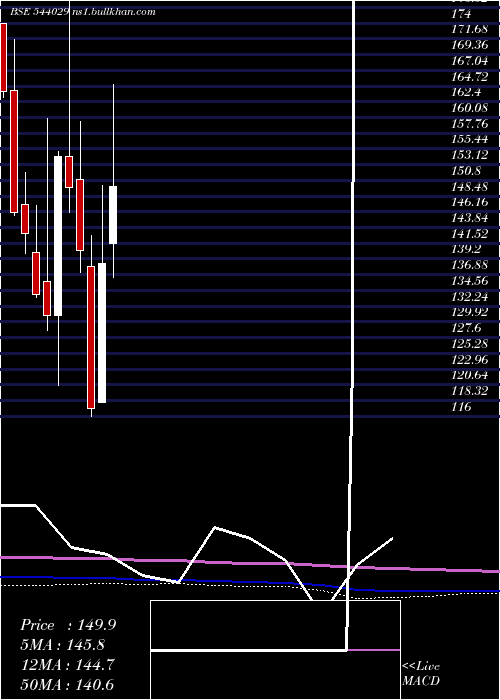This screenshot has height=700, width=500.
Task: Click the 12MA : 144.7 readout
Action: (67, 665)
